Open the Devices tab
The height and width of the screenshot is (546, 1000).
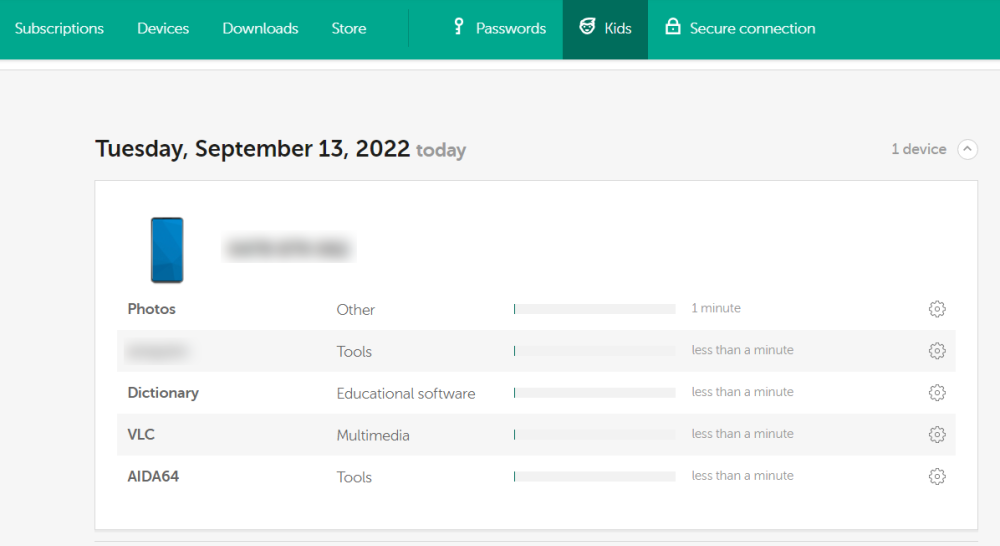[x=163, y=29]
